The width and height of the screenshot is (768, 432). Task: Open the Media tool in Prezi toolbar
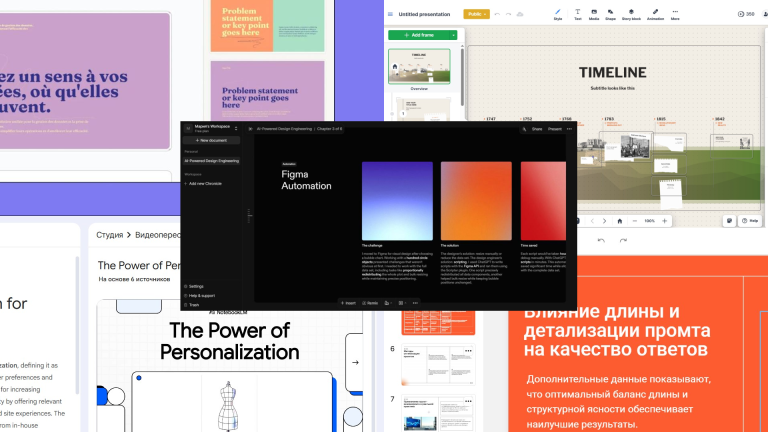tap(594, 14)
